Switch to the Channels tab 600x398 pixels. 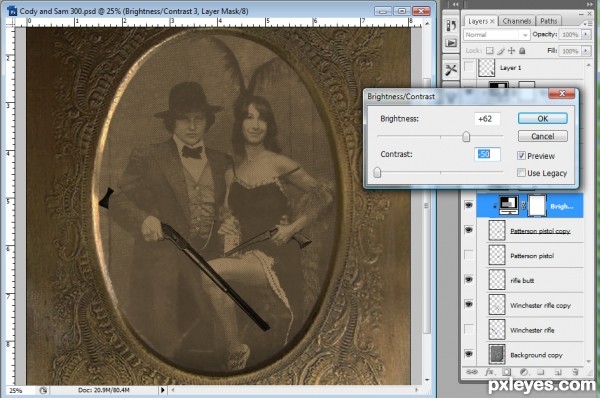pyautogui.click(x=517, y=21)
